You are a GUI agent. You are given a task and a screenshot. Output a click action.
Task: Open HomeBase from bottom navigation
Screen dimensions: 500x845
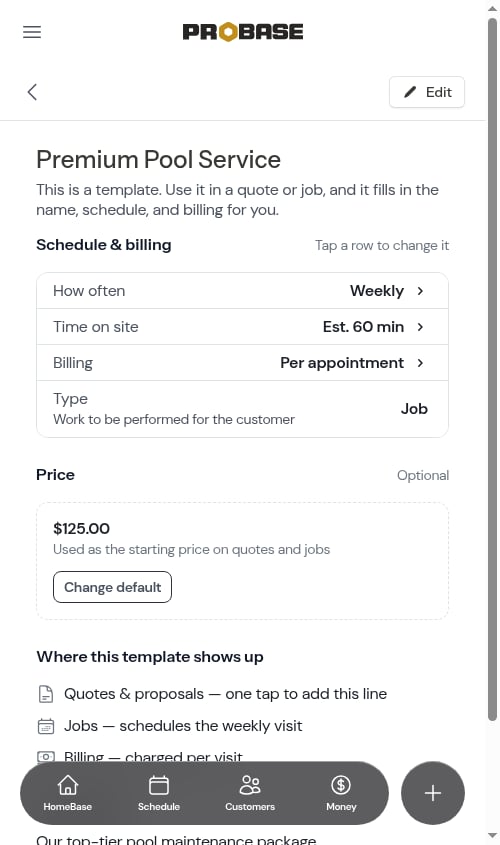(67, 793)
